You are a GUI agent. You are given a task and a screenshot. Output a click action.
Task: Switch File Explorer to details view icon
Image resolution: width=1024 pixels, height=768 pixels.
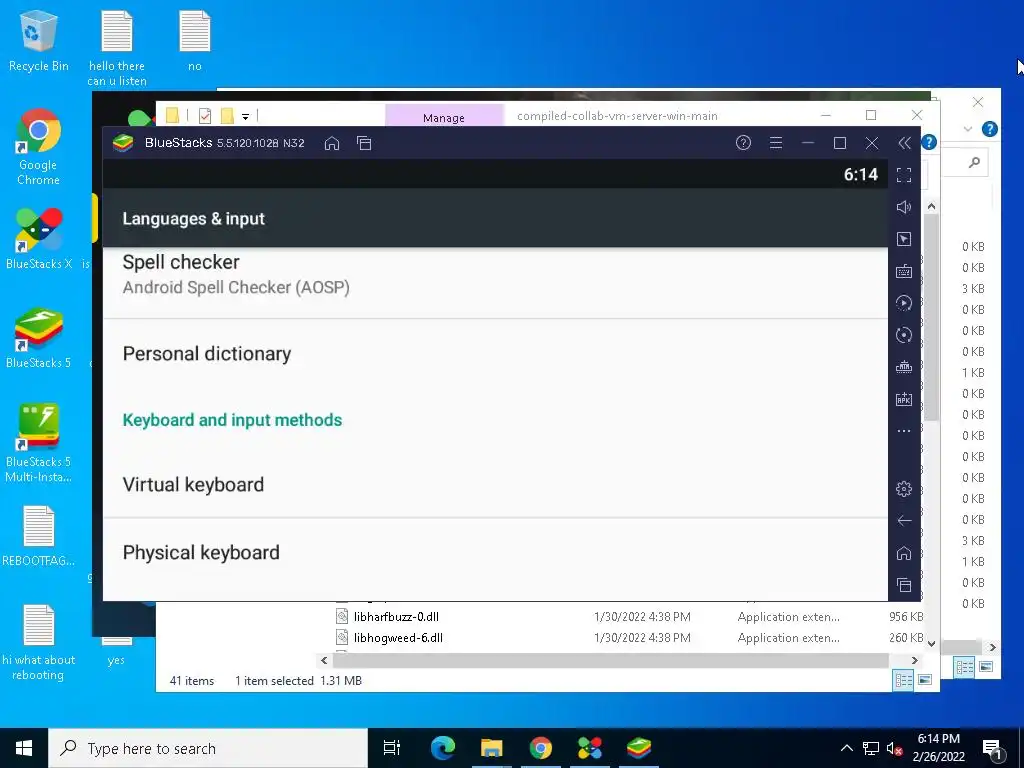pos(904,680)
